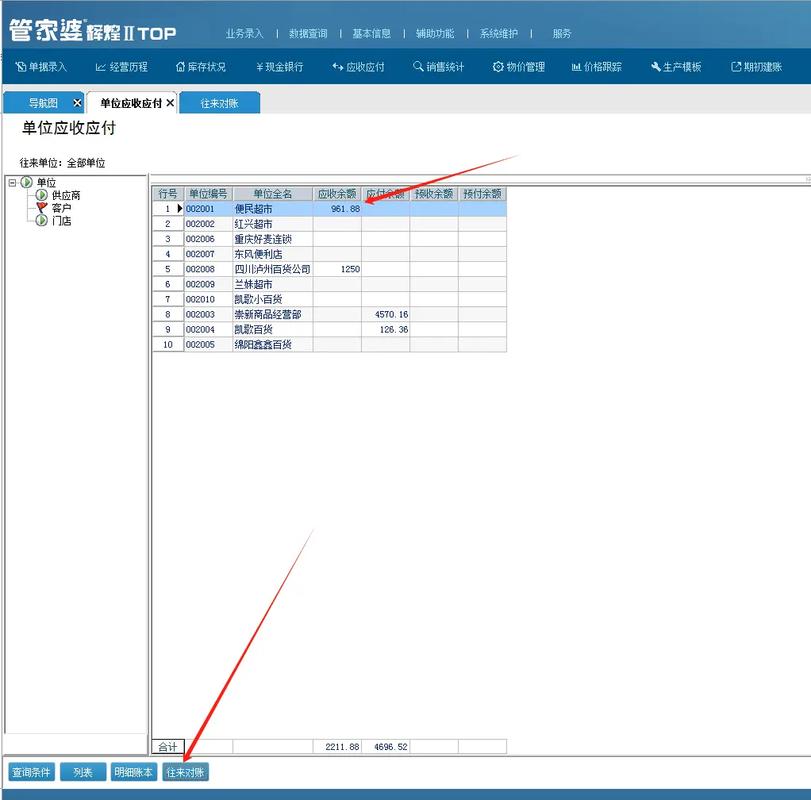Switch to the 往来对账 tab
Image resolution: width=811 pixels, height=800 pixels.
[x=219, y=103]
